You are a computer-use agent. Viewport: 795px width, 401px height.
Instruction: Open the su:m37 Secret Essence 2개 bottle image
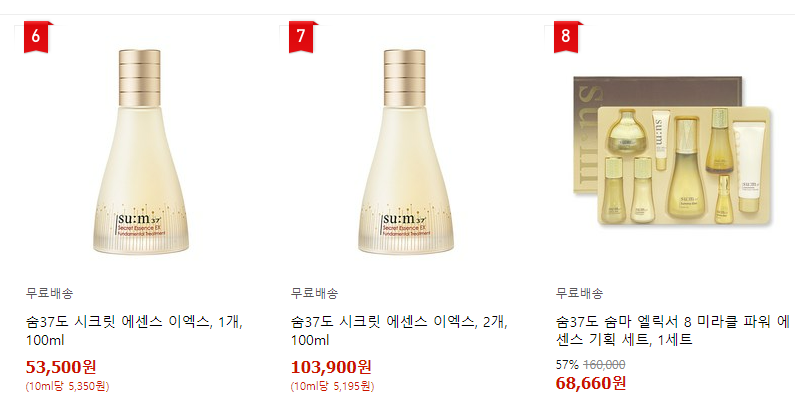406,152
